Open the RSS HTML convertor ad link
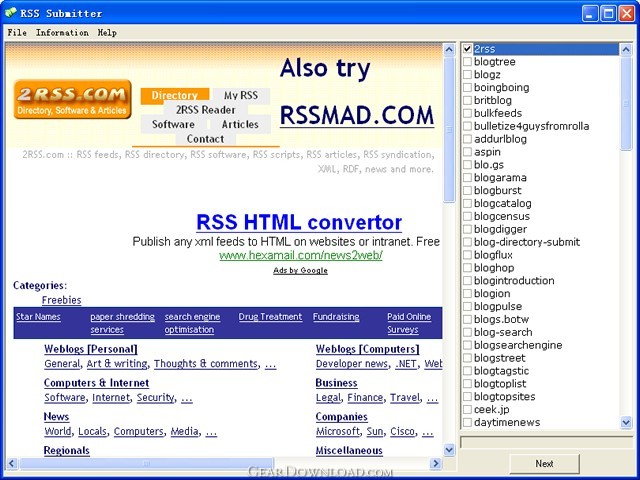 click(x=299, y=222)
